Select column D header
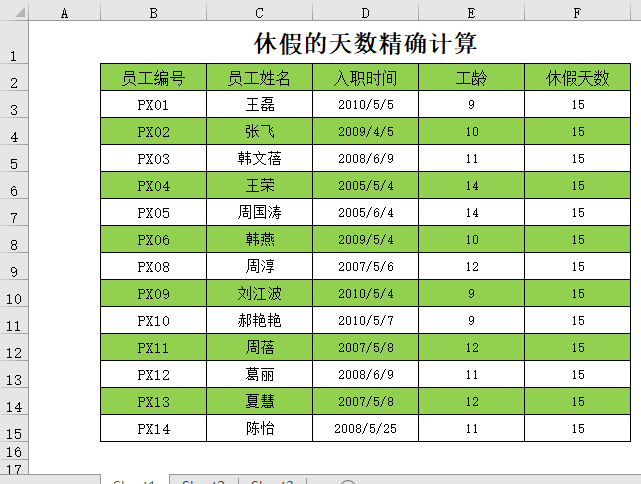 pyautogui.click(x=365, y=11)
